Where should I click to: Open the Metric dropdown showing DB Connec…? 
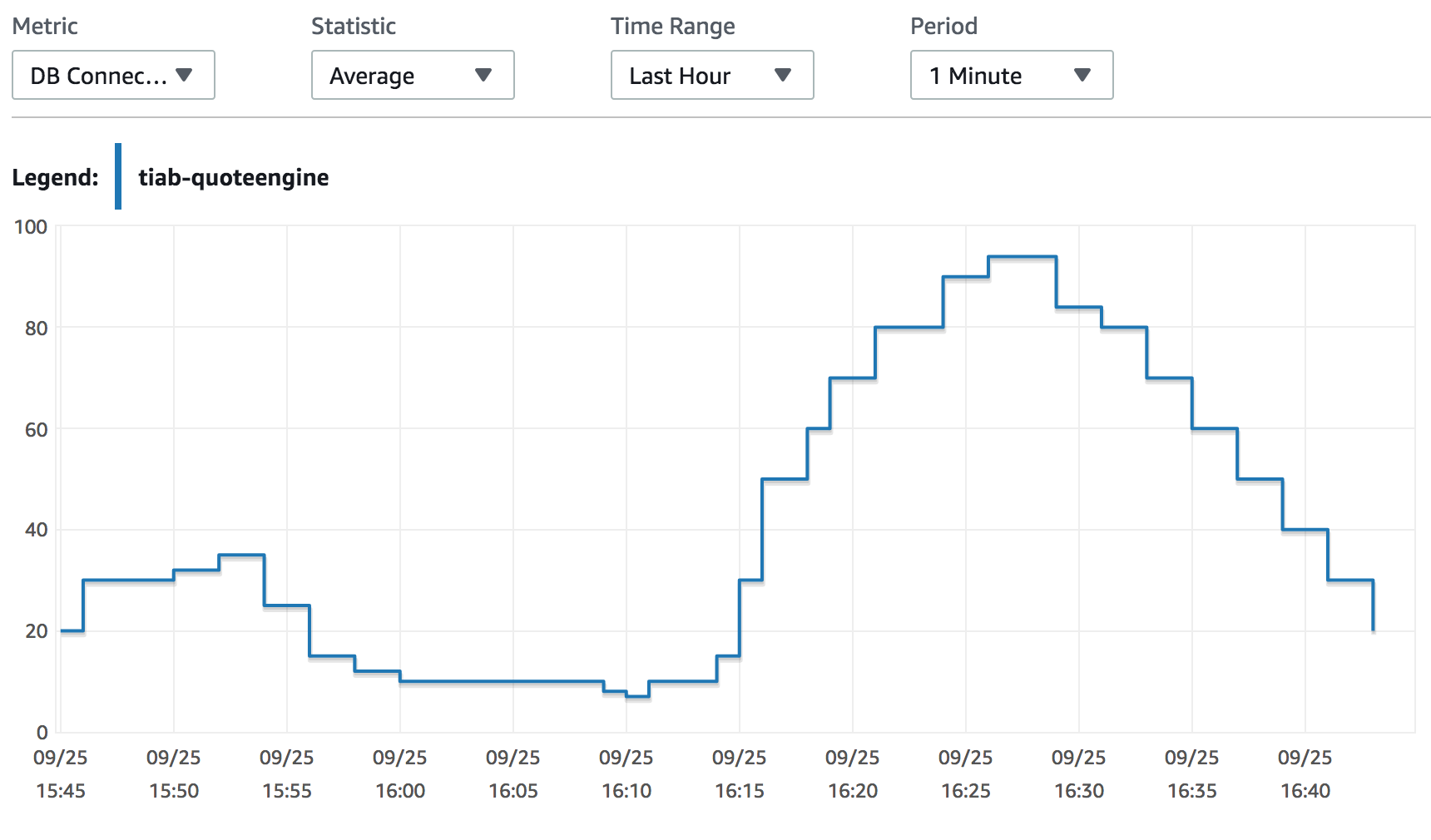pos(113,75)
